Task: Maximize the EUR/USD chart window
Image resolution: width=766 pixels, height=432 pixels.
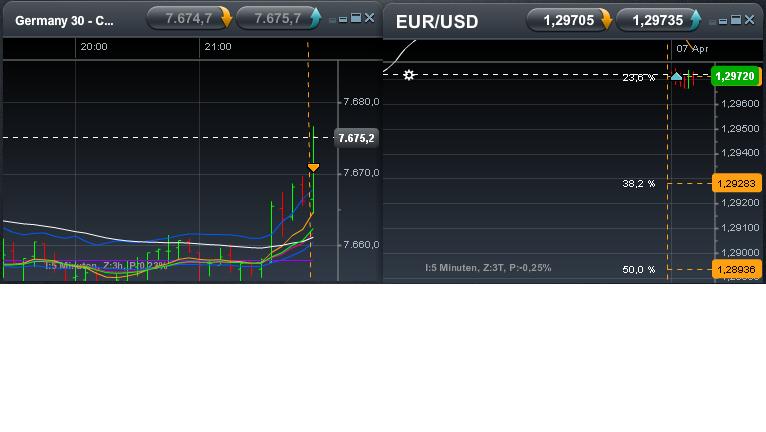Action: coord(736,20)
